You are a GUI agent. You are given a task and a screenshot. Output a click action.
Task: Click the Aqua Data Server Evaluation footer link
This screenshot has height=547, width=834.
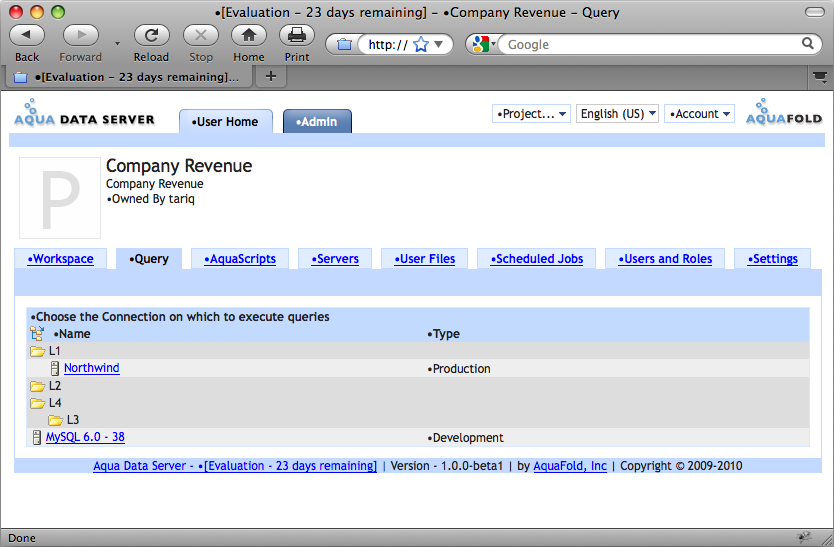coord(235,466)
